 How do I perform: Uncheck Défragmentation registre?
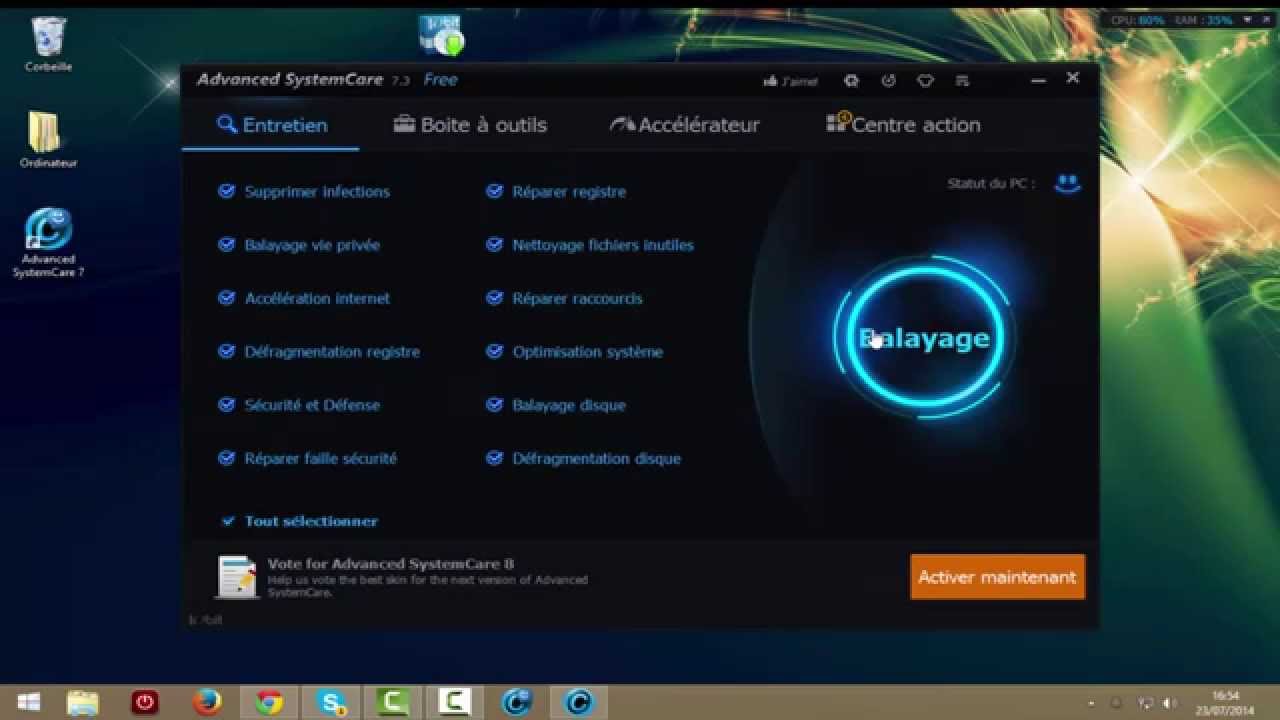(x=226, y=352)
